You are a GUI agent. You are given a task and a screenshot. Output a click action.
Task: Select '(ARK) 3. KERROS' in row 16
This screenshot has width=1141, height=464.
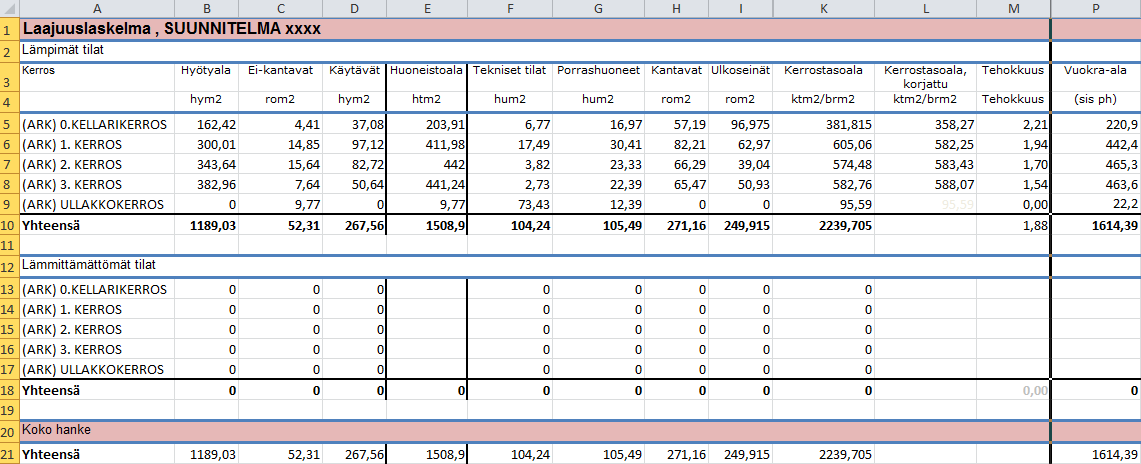[97, 349]
